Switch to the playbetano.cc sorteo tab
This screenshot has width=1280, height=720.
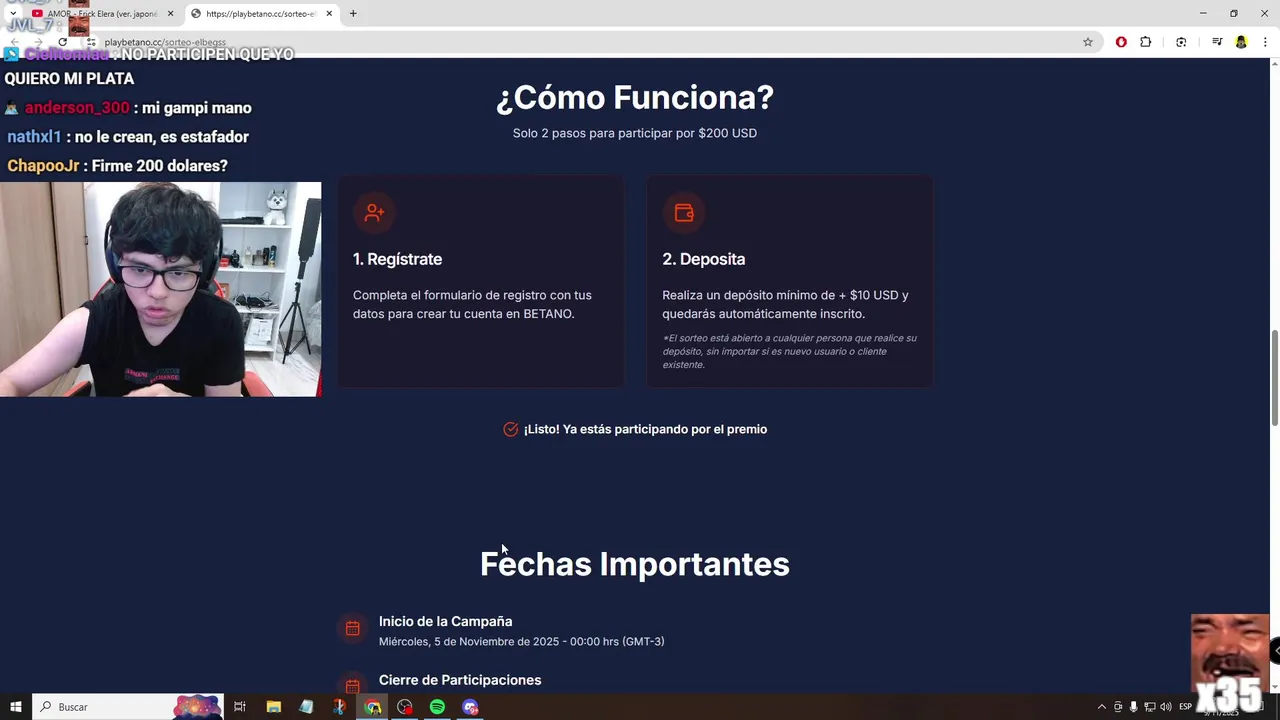[x=260, y=14]
